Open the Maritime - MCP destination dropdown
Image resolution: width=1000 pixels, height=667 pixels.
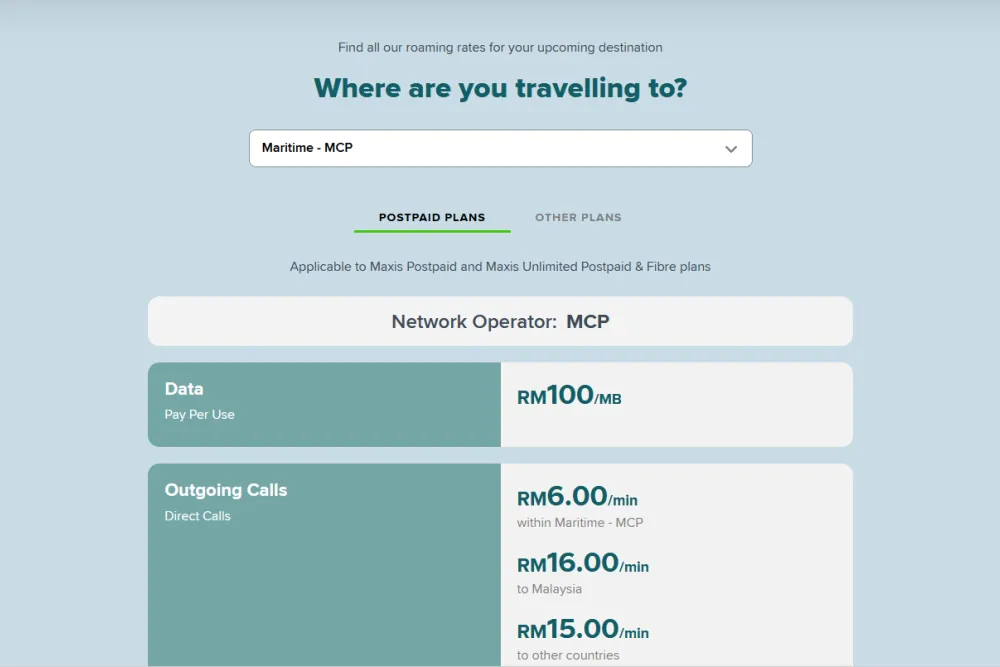501,149
